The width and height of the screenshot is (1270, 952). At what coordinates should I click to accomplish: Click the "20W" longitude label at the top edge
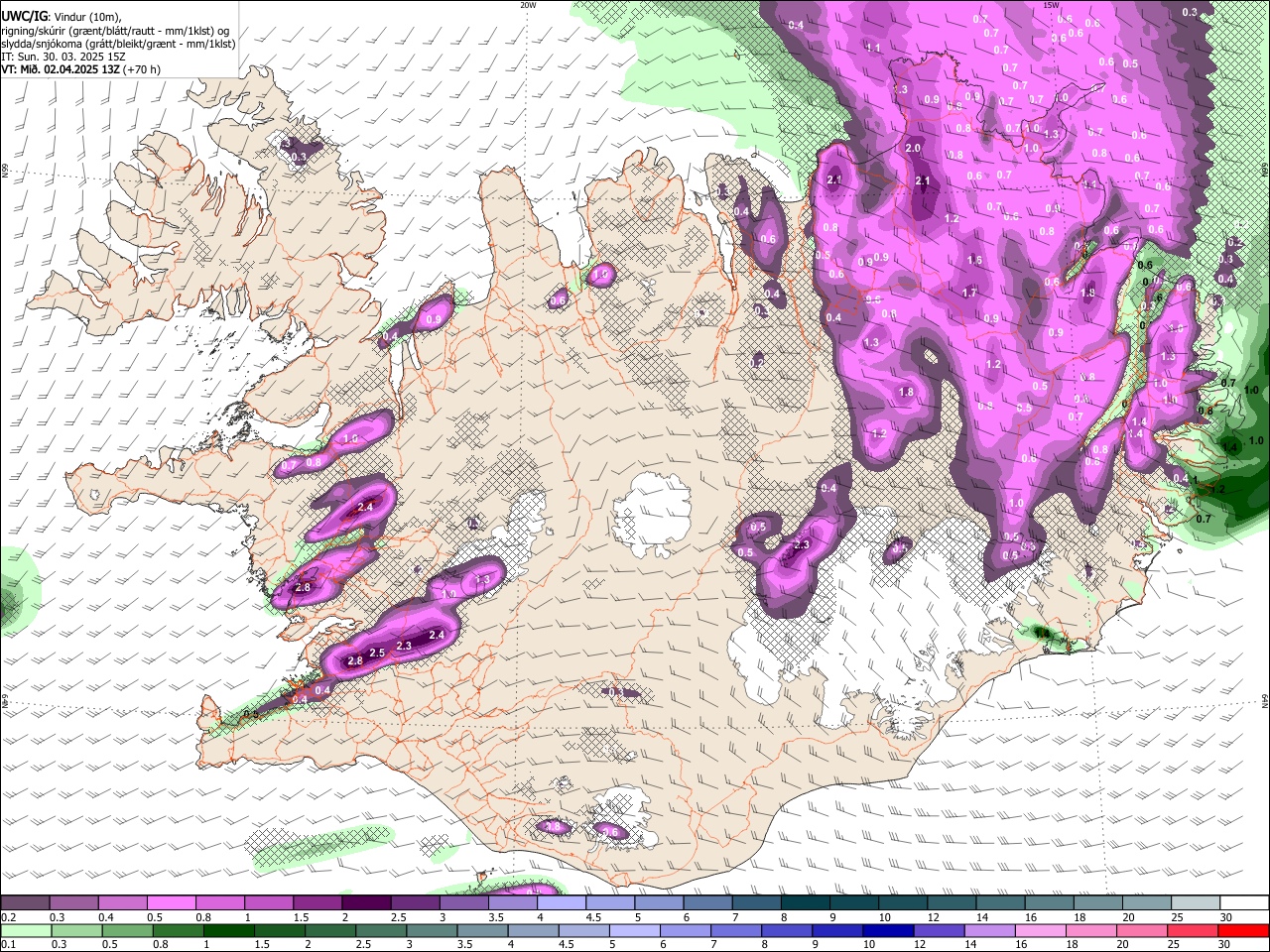(528, 5)
